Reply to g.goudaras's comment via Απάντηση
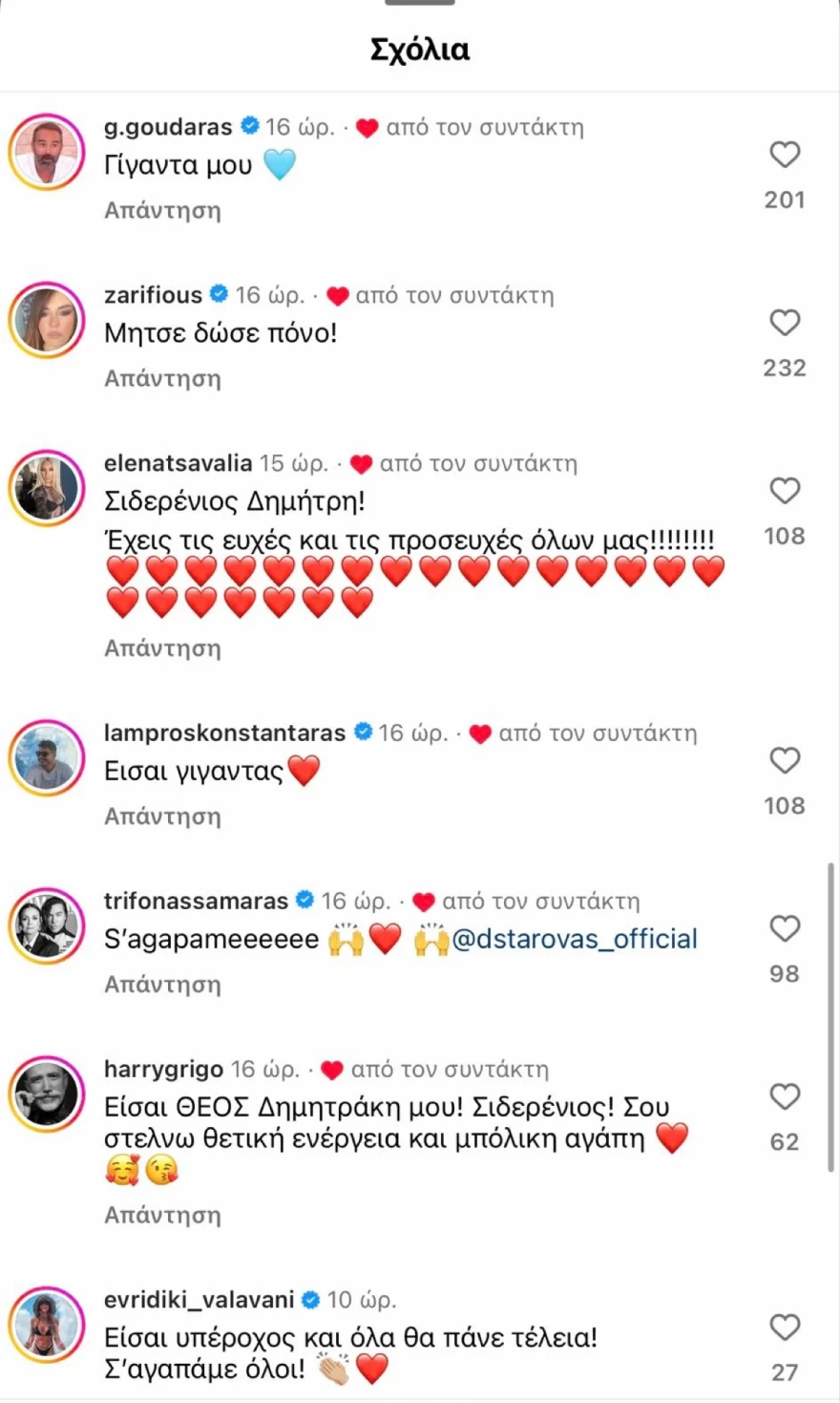The height and width of the screenshot is (1403, 840). (162, 210)
